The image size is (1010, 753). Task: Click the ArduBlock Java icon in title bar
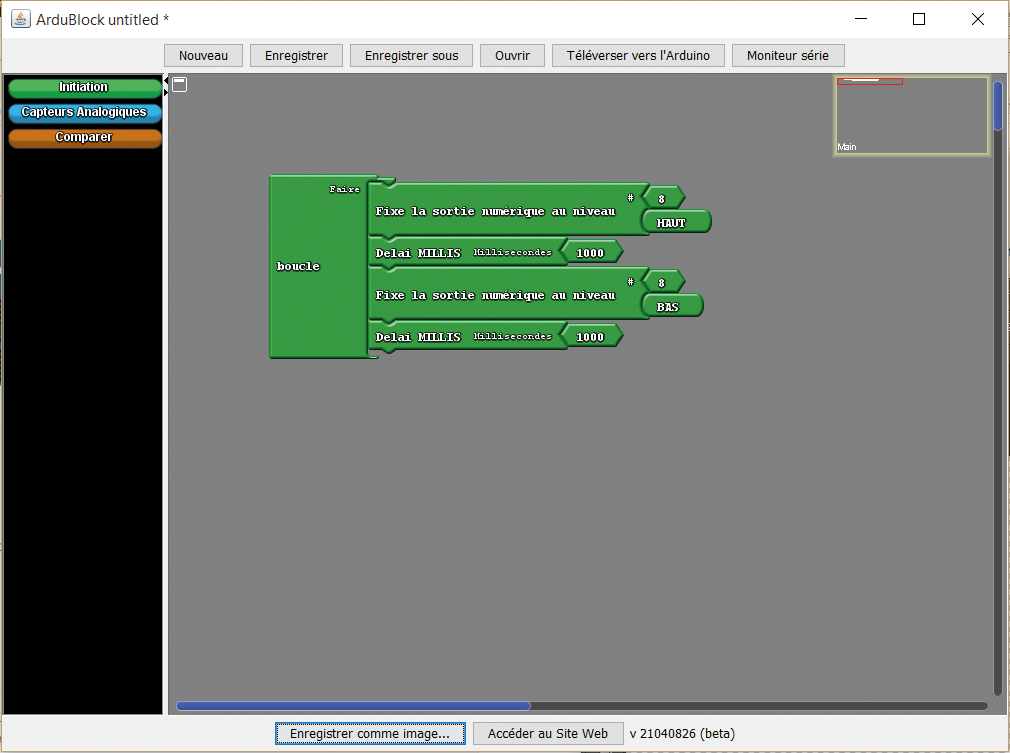coord(20,19)
